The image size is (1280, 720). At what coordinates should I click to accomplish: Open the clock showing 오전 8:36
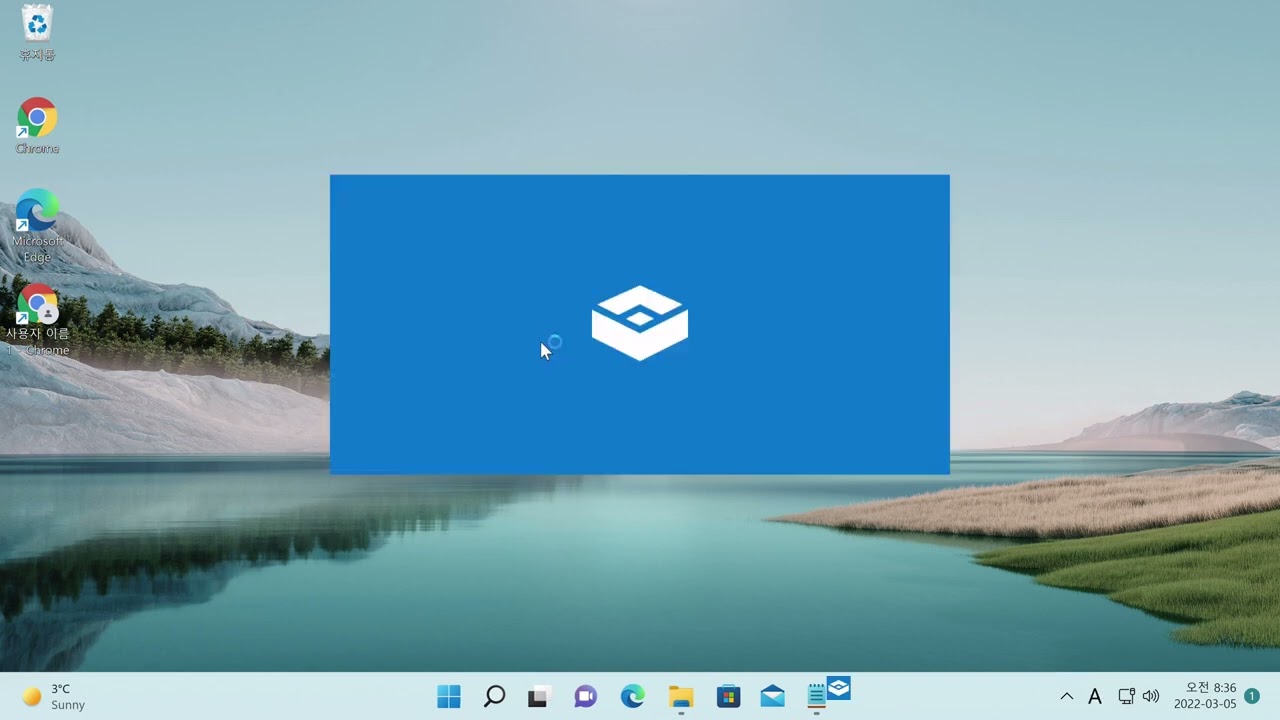pyautogui.click(x=1205, y=696)
